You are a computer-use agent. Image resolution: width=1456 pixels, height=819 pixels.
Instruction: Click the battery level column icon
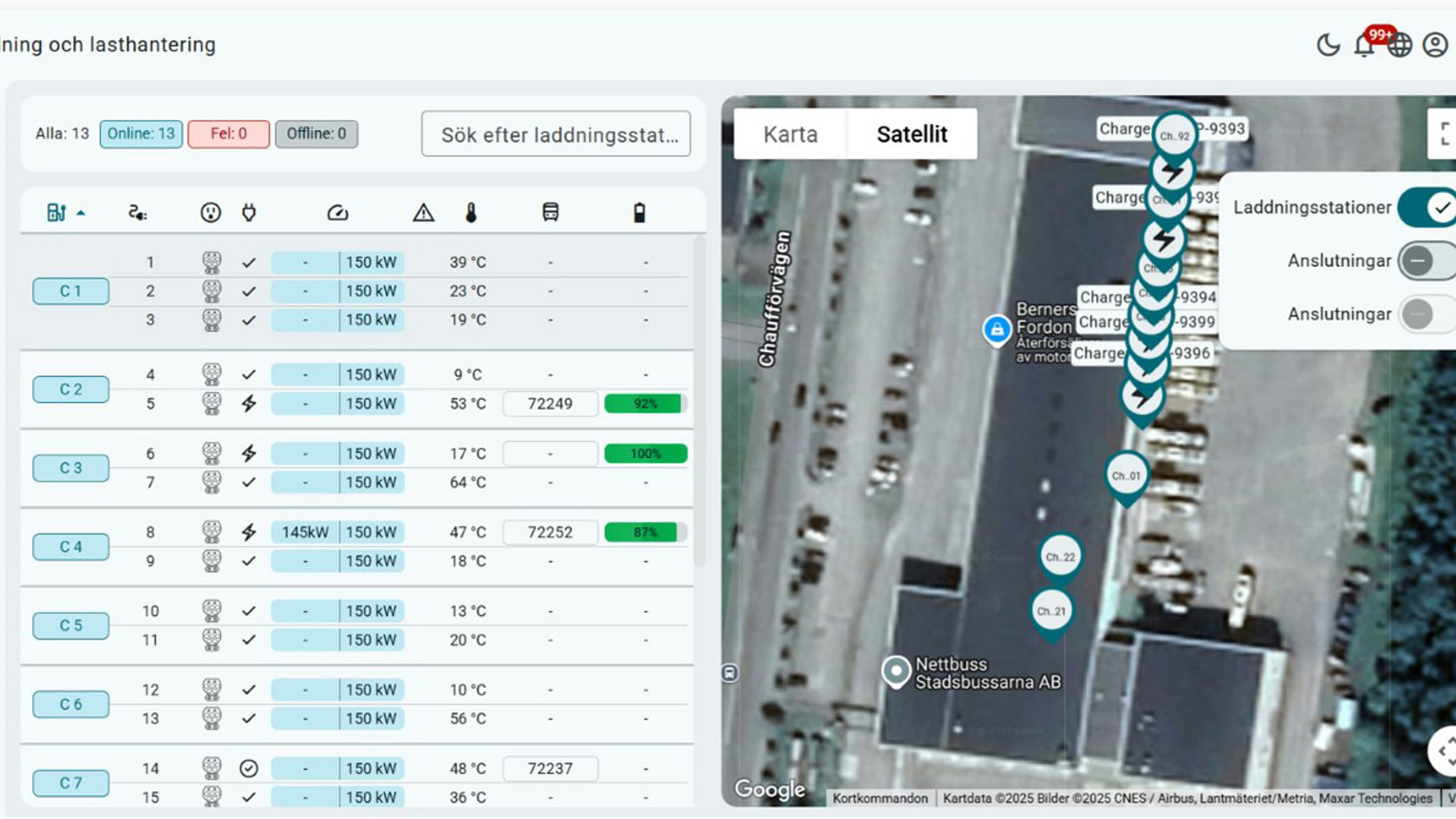point(639,213)
